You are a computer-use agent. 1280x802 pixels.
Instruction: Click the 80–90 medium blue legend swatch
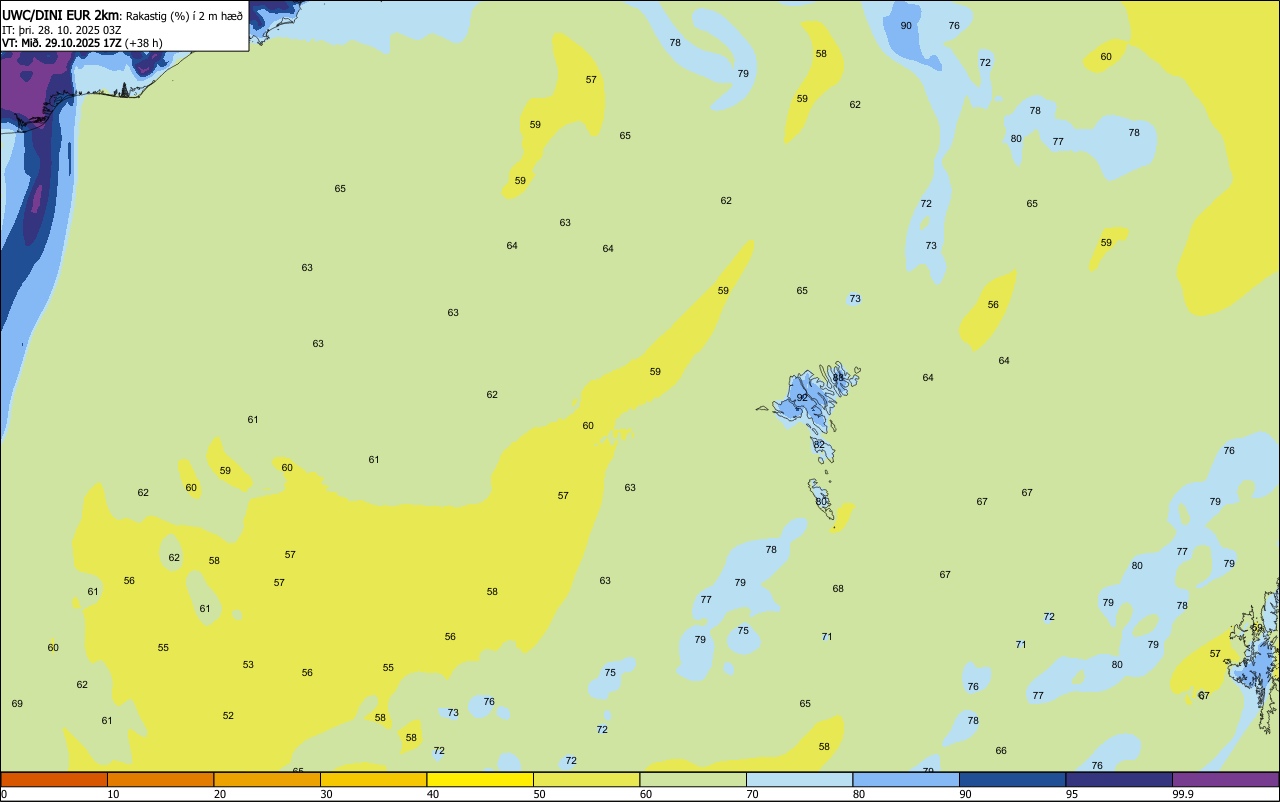[x=906, y=779]
